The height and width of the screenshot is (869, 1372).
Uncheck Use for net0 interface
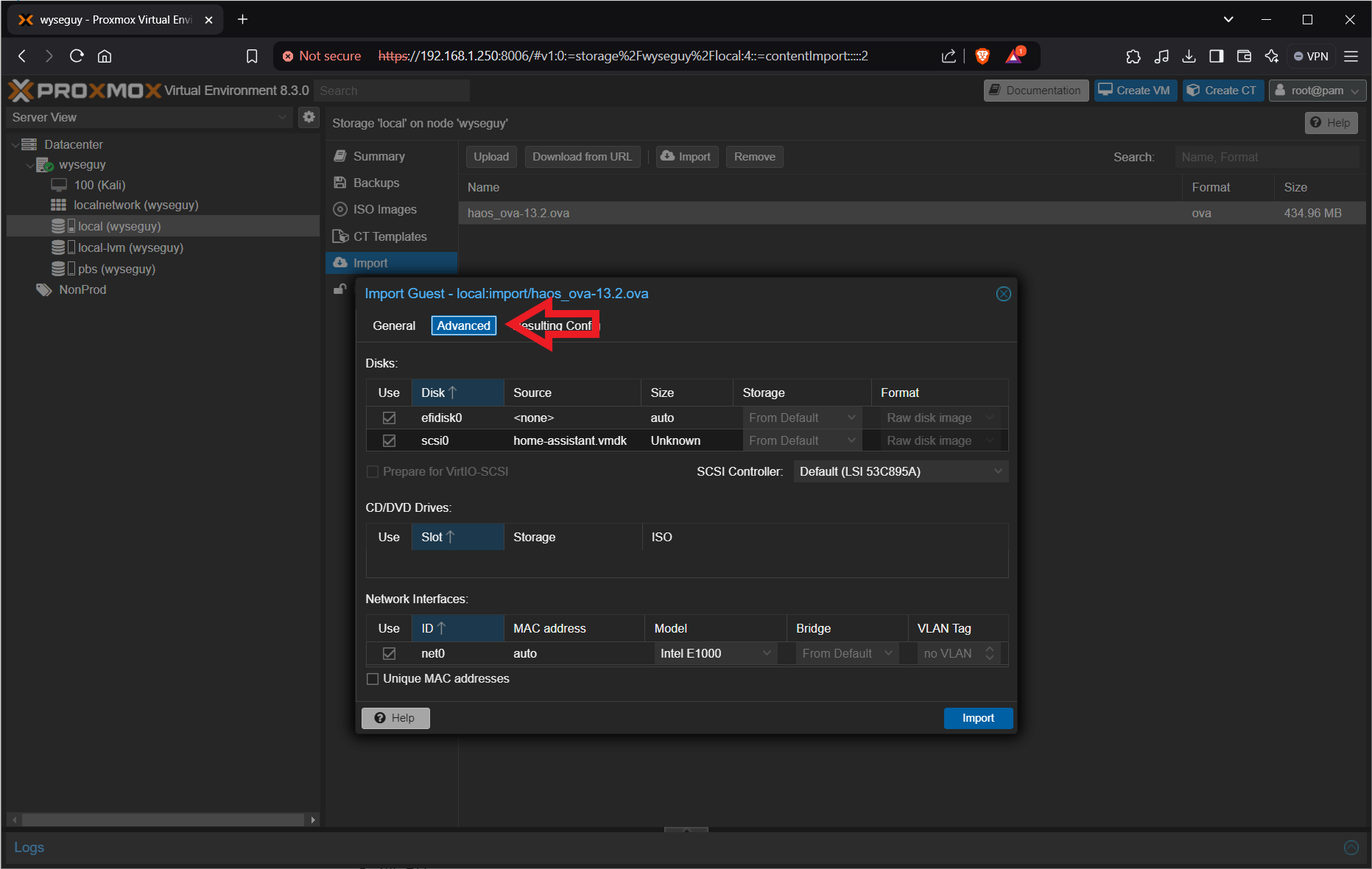[x=389, y=653]
